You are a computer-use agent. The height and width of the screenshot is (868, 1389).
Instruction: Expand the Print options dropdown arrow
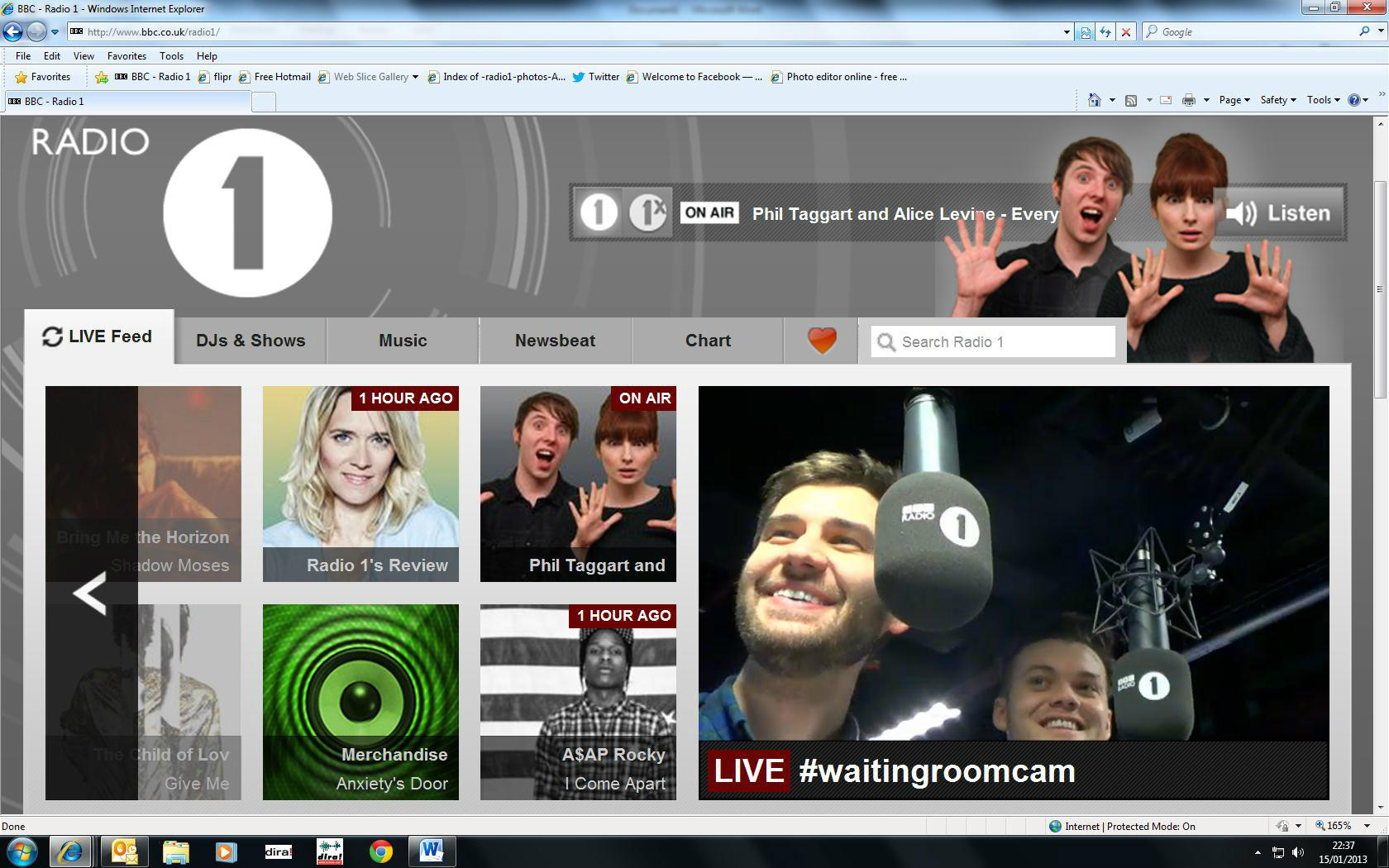(x=1206, y=100)
